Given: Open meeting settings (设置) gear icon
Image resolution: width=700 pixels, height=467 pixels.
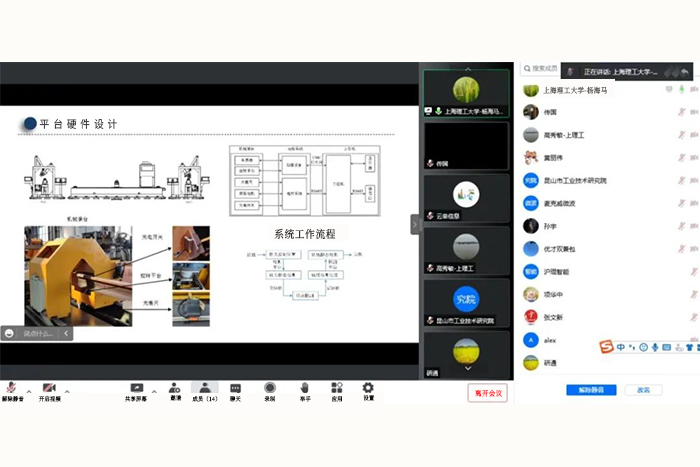Looking at the screenshot, I should [x=368, y=389].
